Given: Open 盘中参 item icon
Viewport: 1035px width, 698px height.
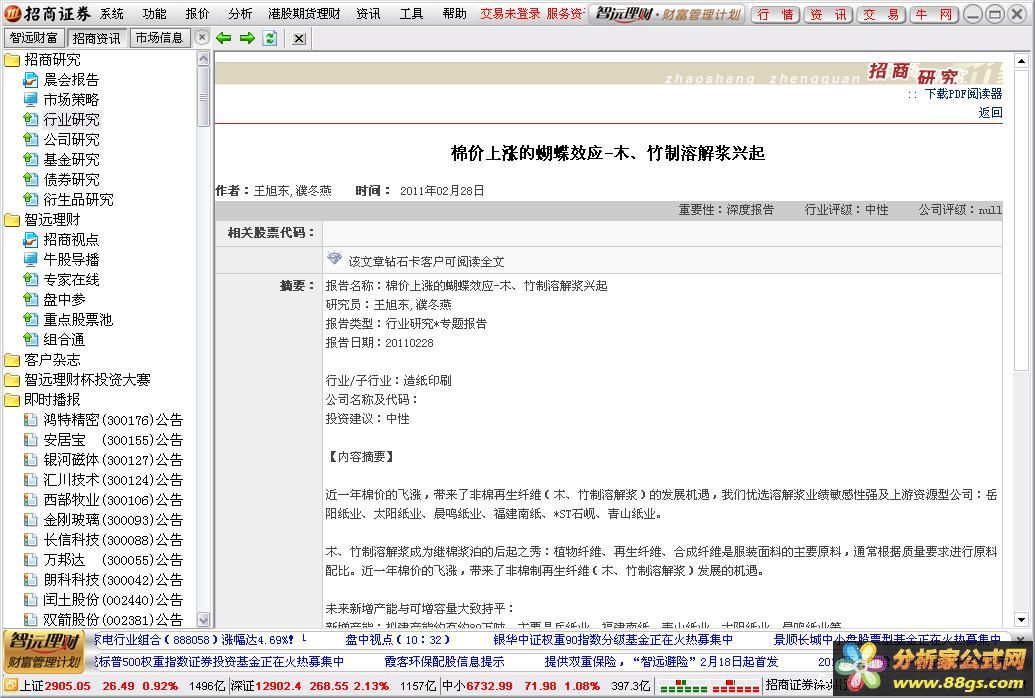Looking at the screenshot, I should point(30,299).
